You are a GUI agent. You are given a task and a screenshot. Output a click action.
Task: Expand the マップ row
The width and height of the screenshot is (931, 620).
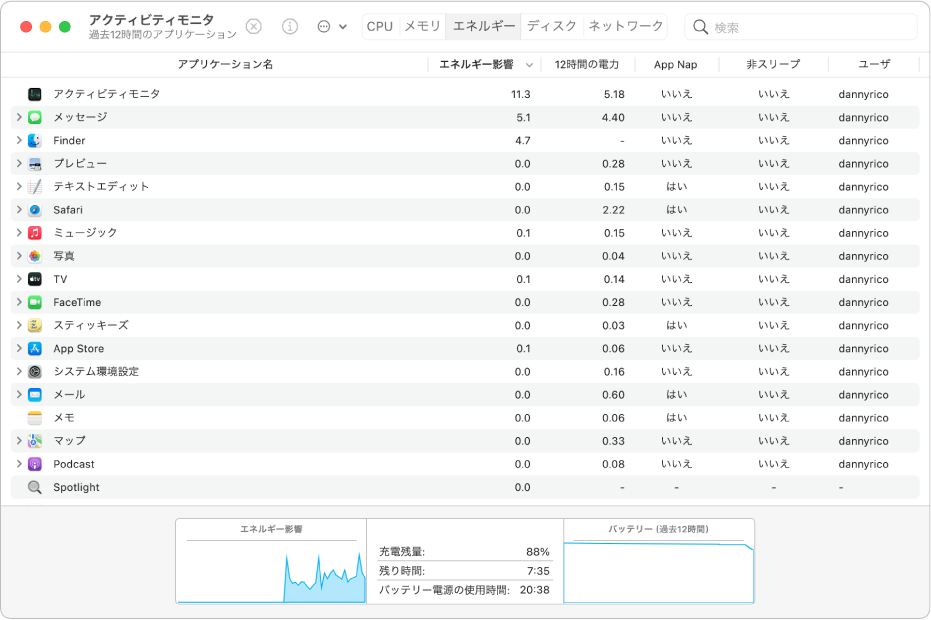pyautogui.click(x=19, y=441)
